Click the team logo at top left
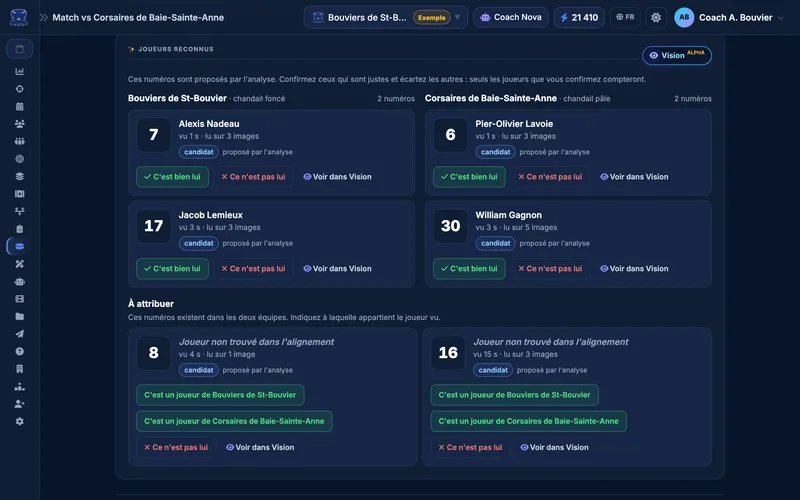The height and width of the screenshot is (500, 800). pos(19,17)
